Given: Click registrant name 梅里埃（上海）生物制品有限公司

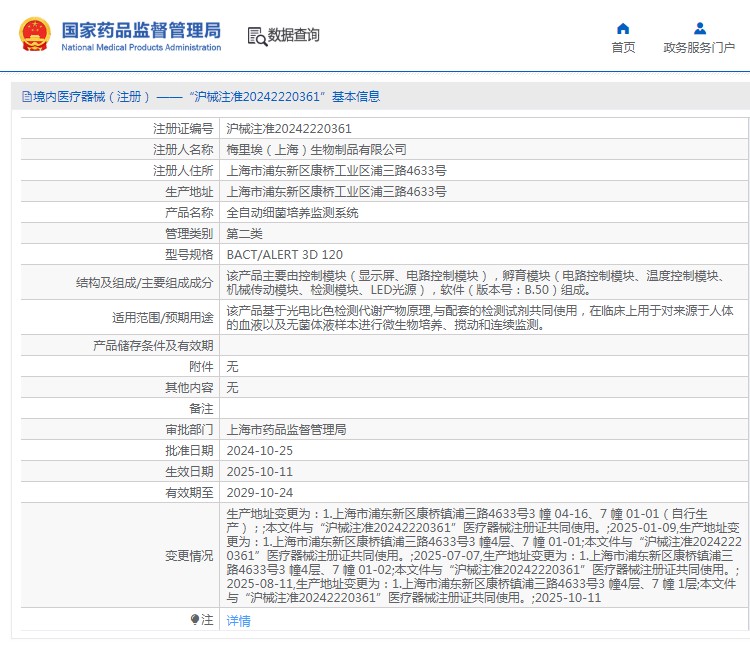Looking at the screenshot, I should [x=317, y=150].
